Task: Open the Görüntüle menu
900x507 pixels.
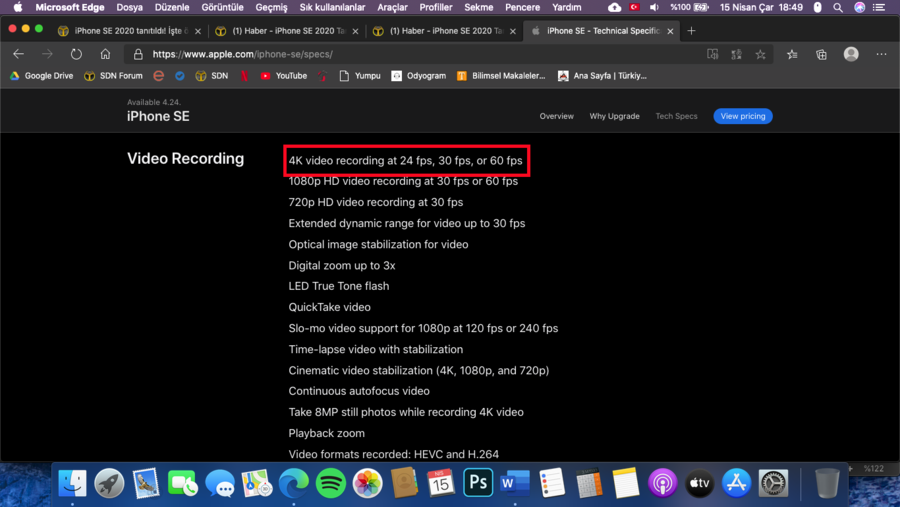Action: coord(222,7)
